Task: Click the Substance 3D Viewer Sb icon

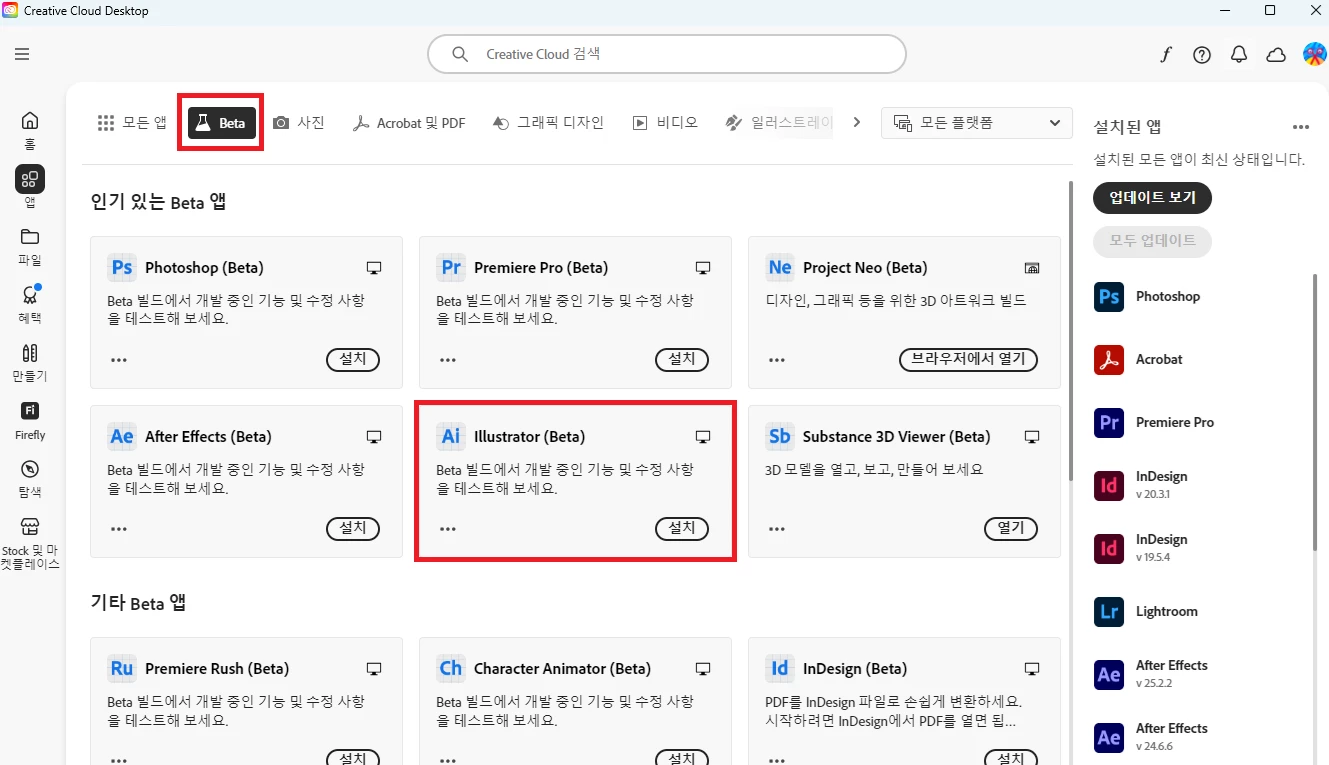Action: pyautogui.click(x=780, y=436)
